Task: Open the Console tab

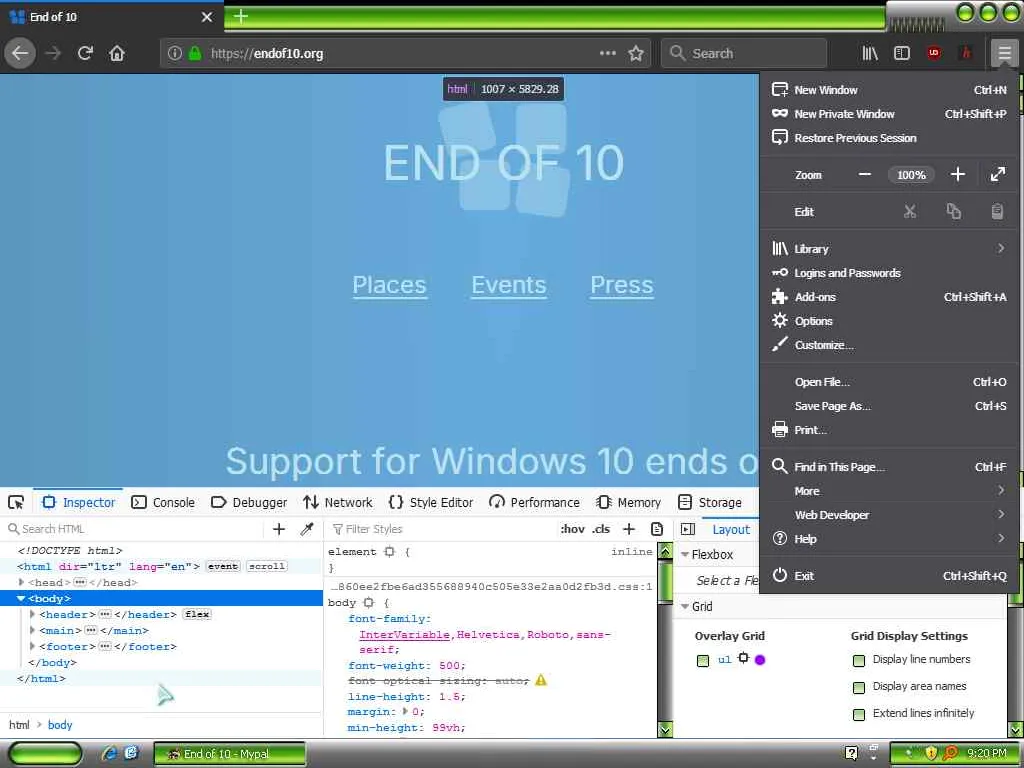Action: pos(163,502)
